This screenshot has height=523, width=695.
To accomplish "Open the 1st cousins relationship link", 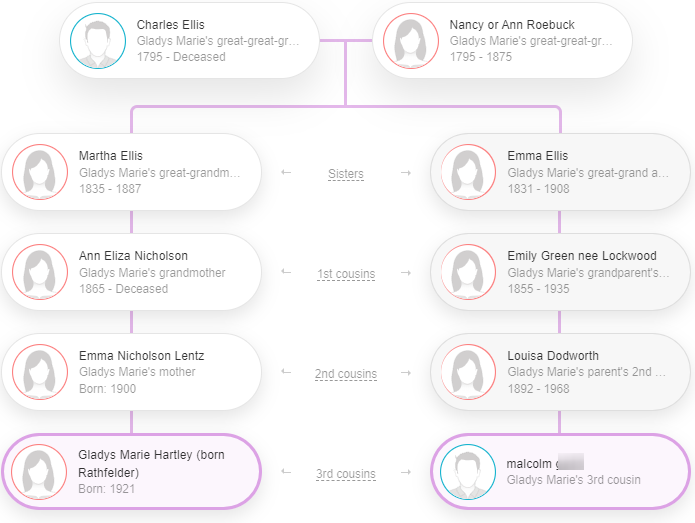I will pos(346,274).
